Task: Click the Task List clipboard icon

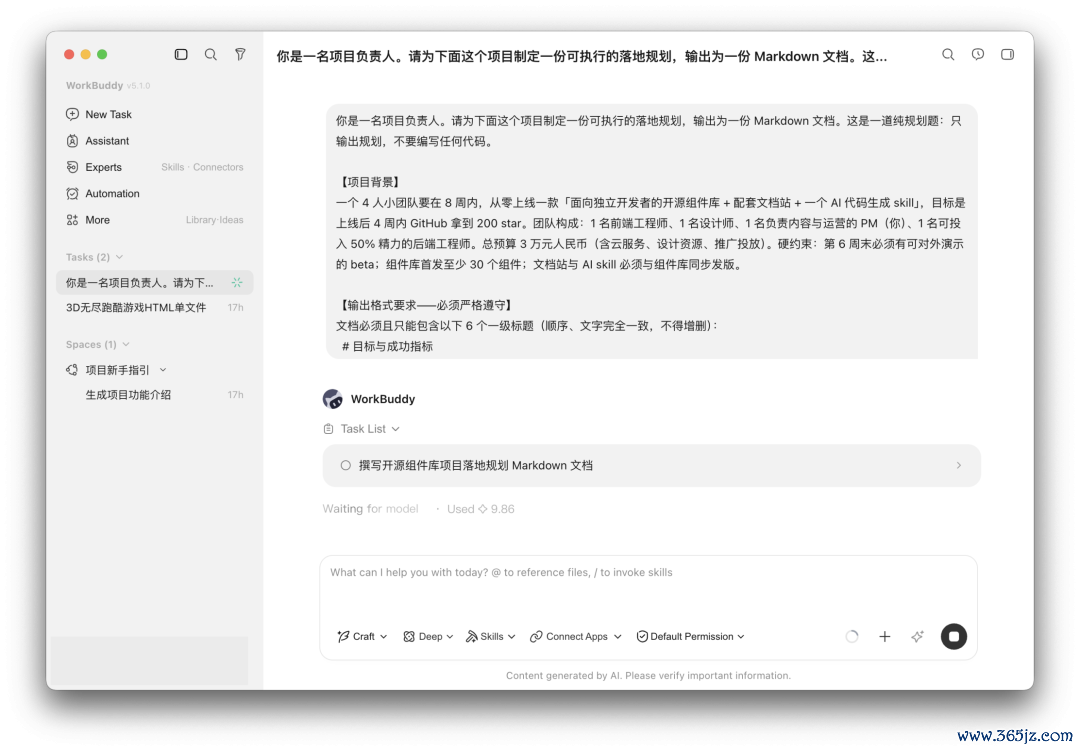Action: point(329,429)
